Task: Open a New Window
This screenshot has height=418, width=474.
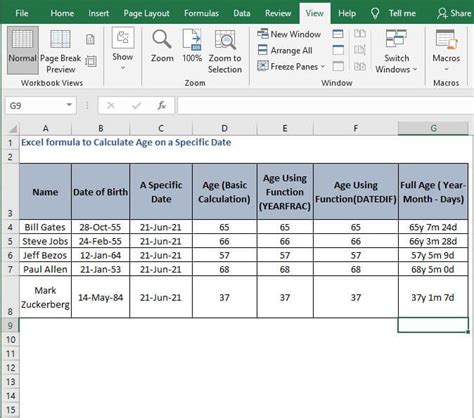Action: pos(289,34)
